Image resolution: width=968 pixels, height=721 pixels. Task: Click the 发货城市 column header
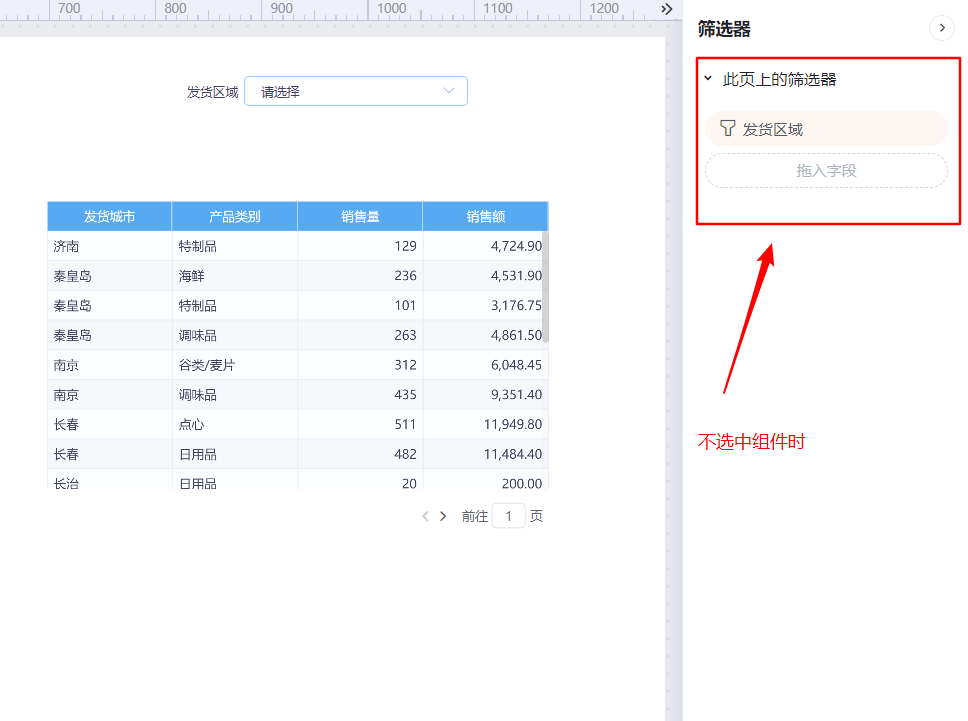coord(109,217)
